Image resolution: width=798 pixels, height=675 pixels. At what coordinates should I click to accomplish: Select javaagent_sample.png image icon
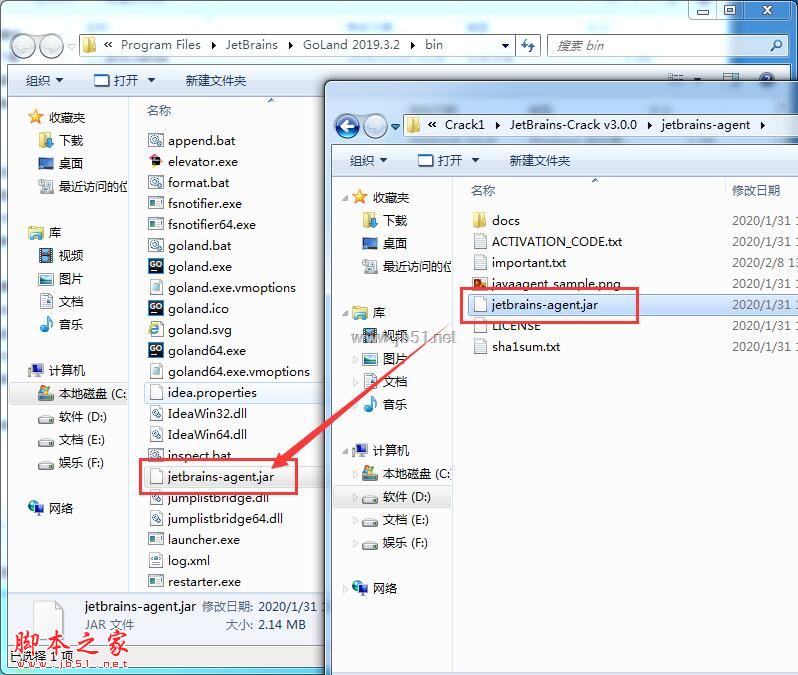point(479,283)
